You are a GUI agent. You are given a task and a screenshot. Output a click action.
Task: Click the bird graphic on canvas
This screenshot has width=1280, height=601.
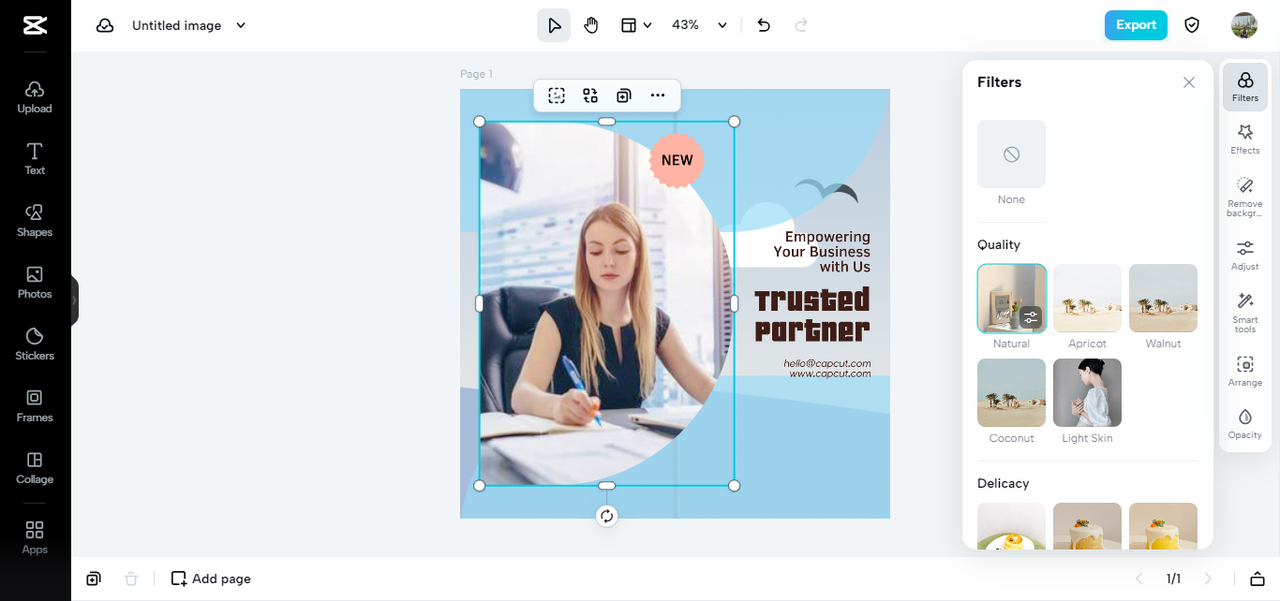click(x=826, y=190)
